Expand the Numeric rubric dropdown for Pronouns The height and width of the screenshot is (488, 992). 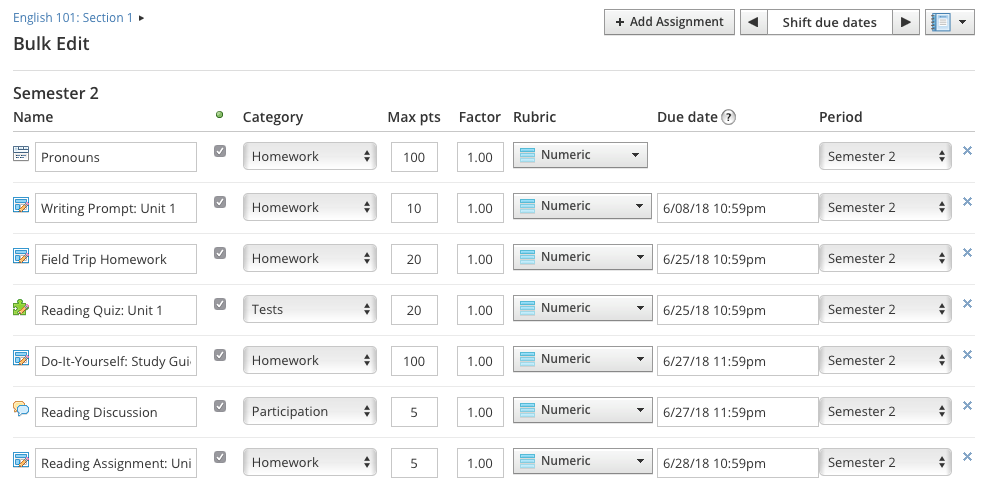pyautogui.click(x=580, y=155)
